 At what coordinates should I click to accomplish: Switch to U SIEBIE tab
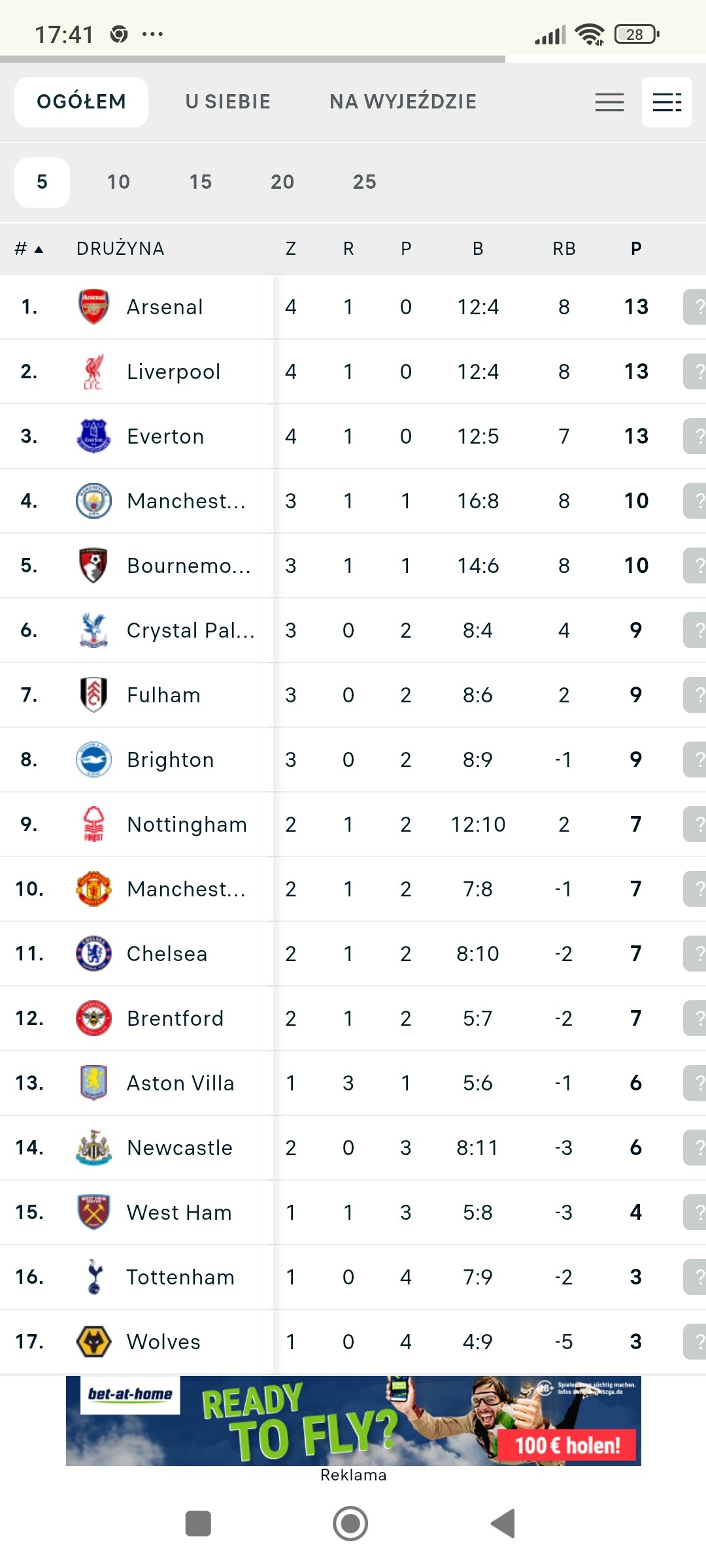[227, 102]
